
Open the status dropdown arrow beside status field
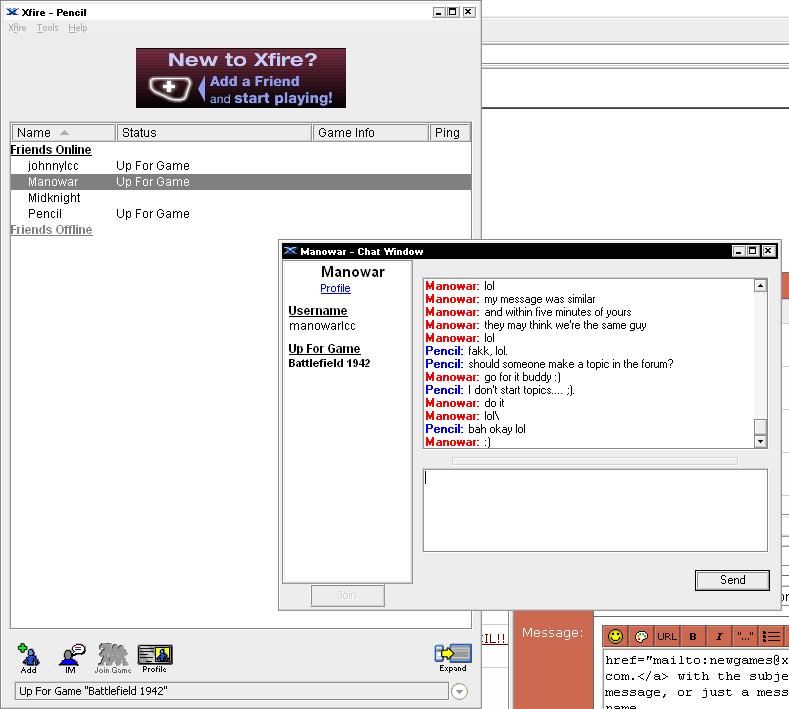(459, 691)
